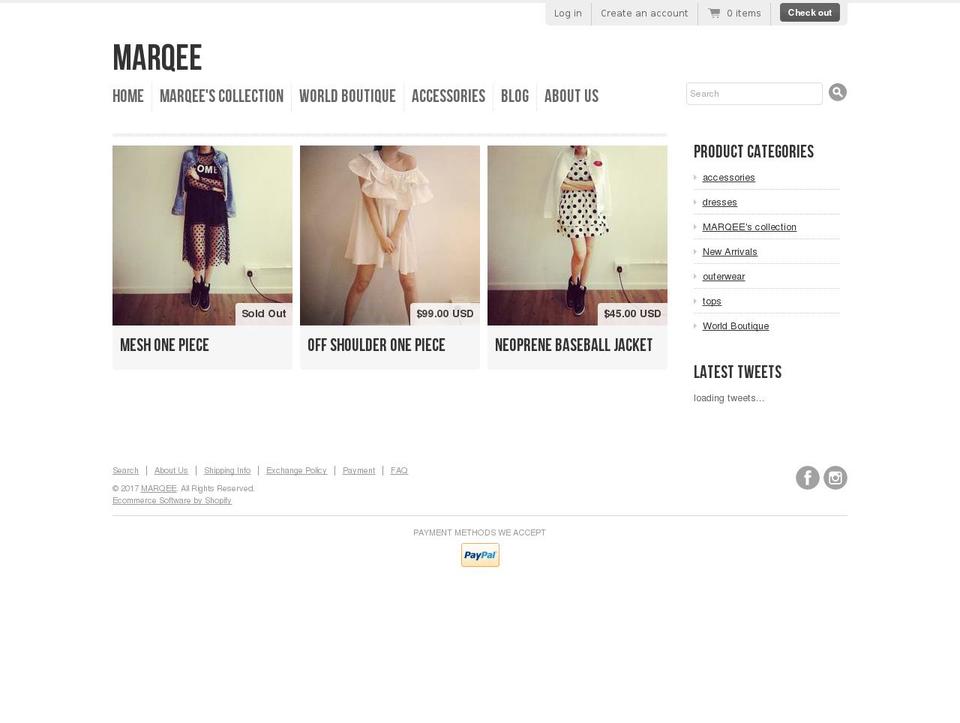The width and height of the screenshot is (960, 723).
Task: Open the BLOG menu item
Action: (x=515, y=96)
